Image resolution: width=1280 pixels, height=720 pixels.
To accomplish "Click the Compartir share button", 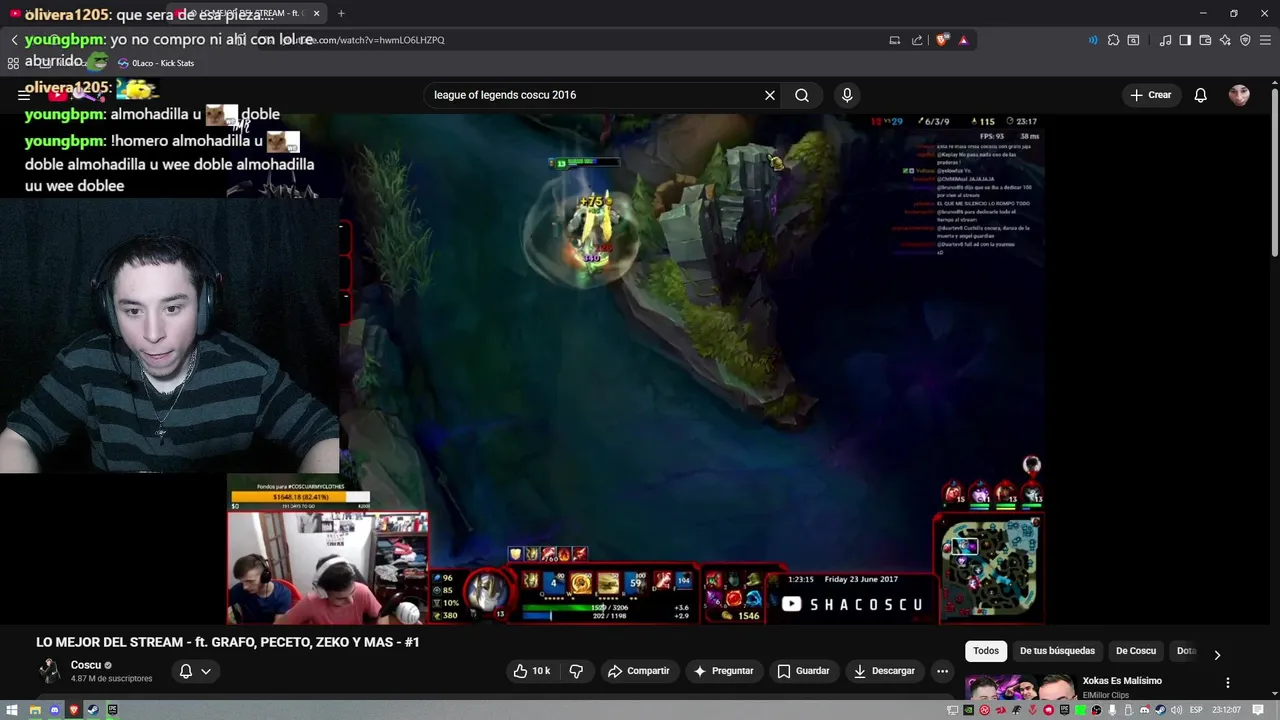I will pyautogui.click(x=638, y=671).
